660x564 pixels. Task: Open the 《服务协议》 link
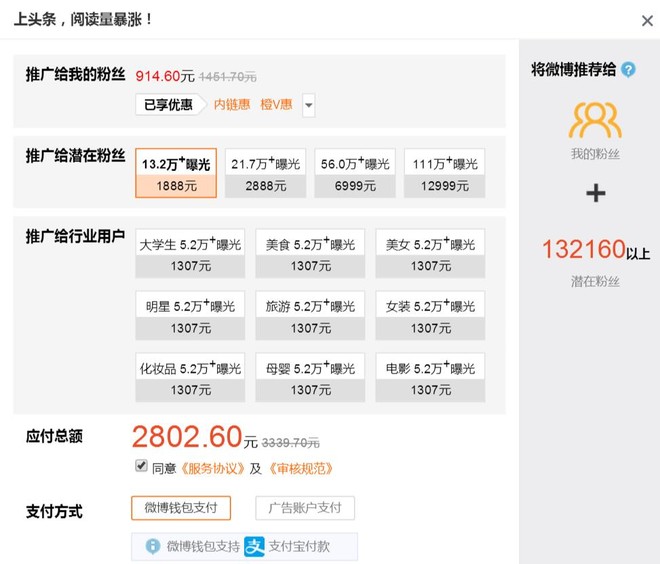point(213,468)
